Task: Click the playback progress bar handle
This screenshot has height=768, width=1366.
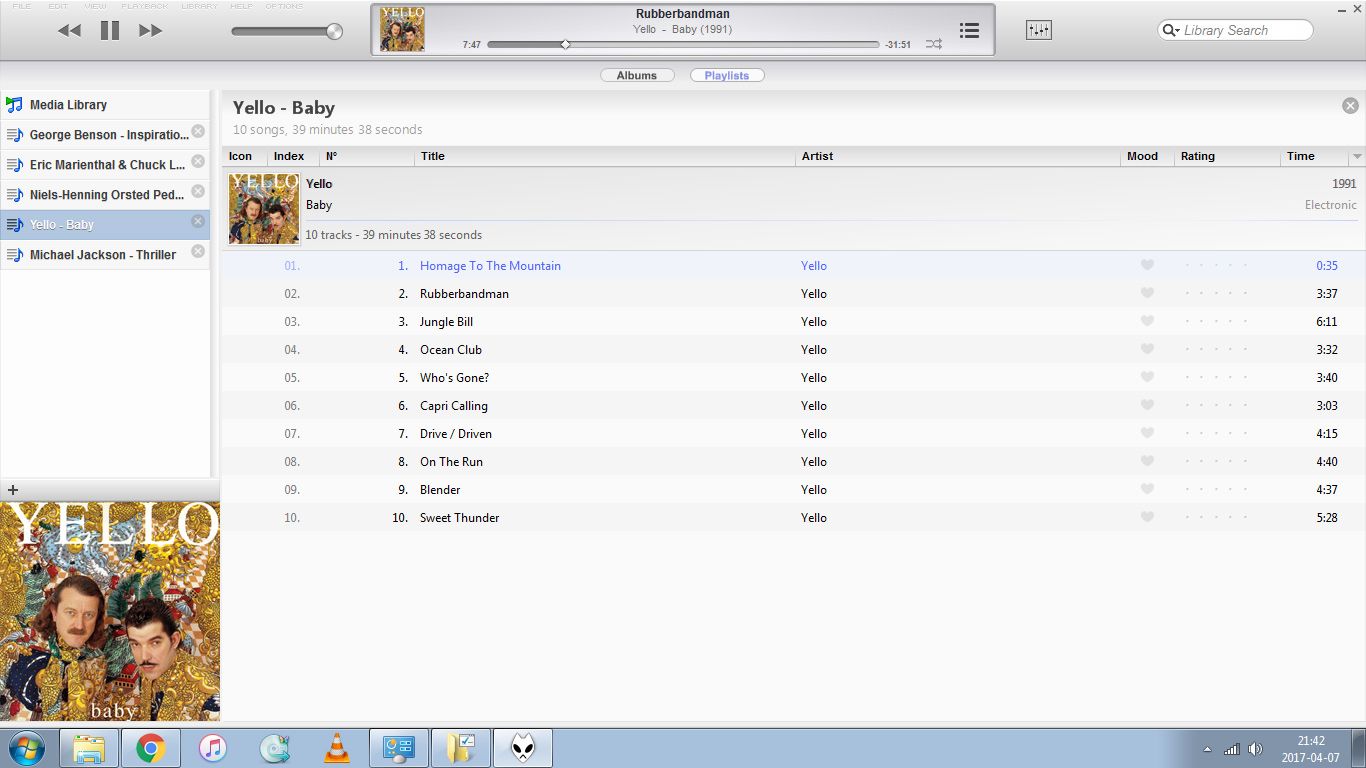Action: (x=565, y=44)
